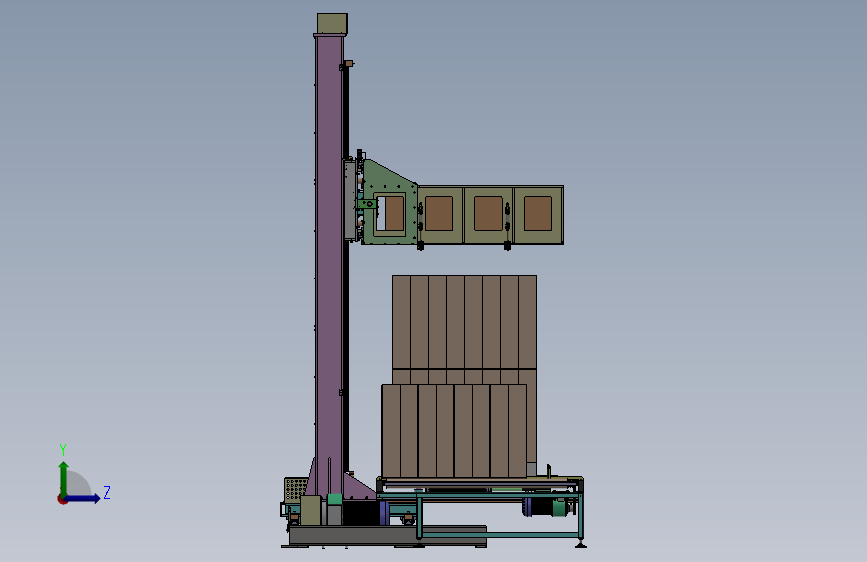
Task: Select the blue Z axis arrow of triad
Action: point(83,498)
